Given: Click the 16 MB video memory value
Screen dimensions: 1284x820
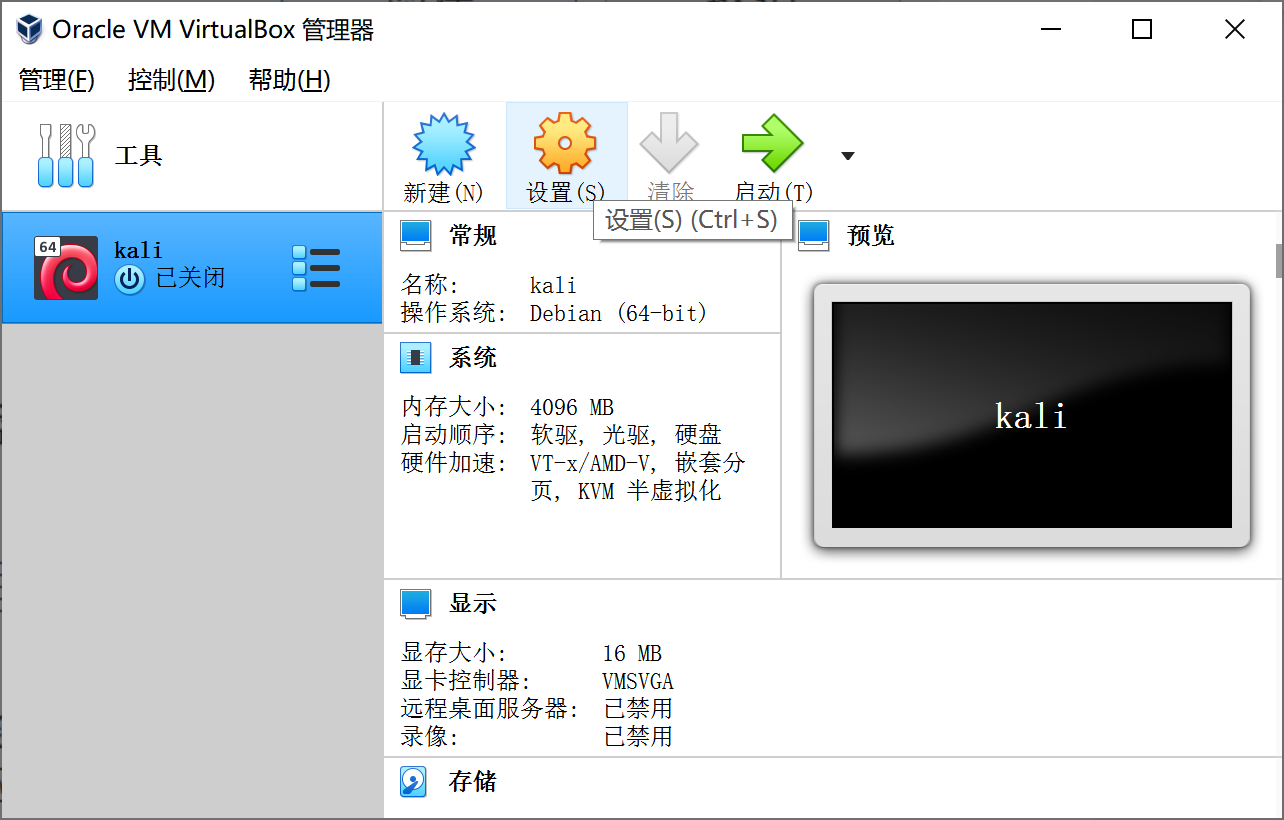Looking at the screenshot, I should click(x=632, y=654).
